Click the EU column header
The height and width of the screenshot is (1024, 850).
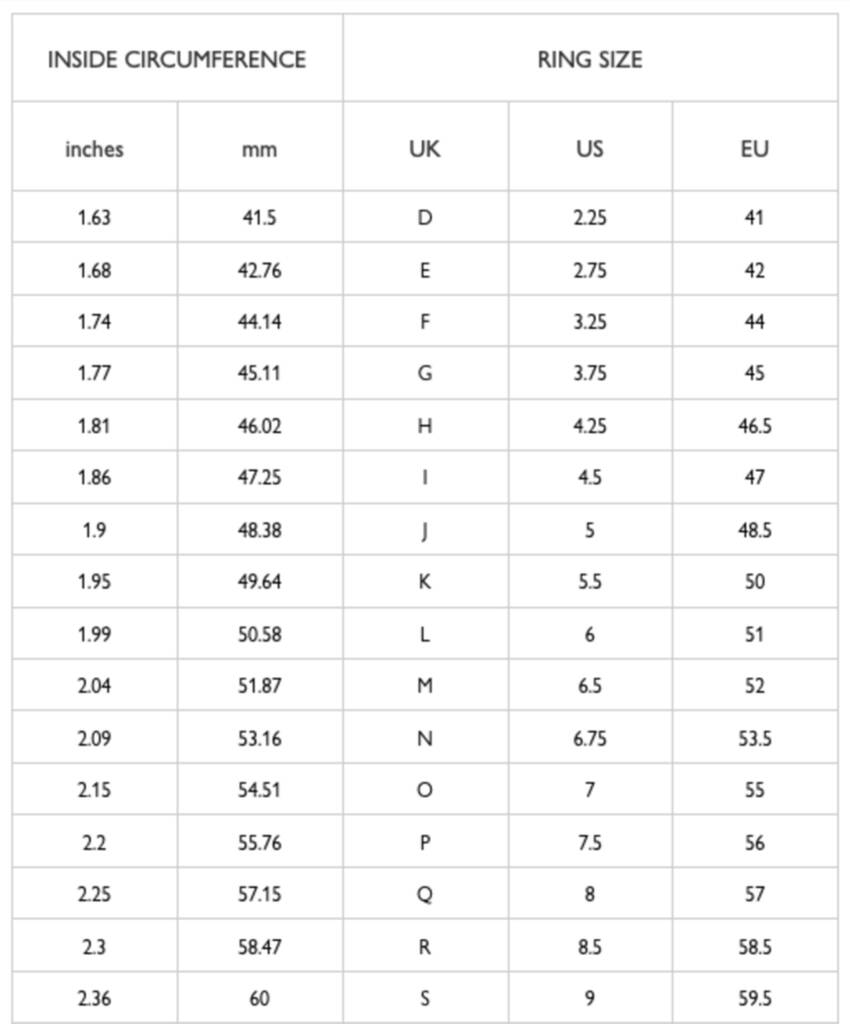point(754,149)
